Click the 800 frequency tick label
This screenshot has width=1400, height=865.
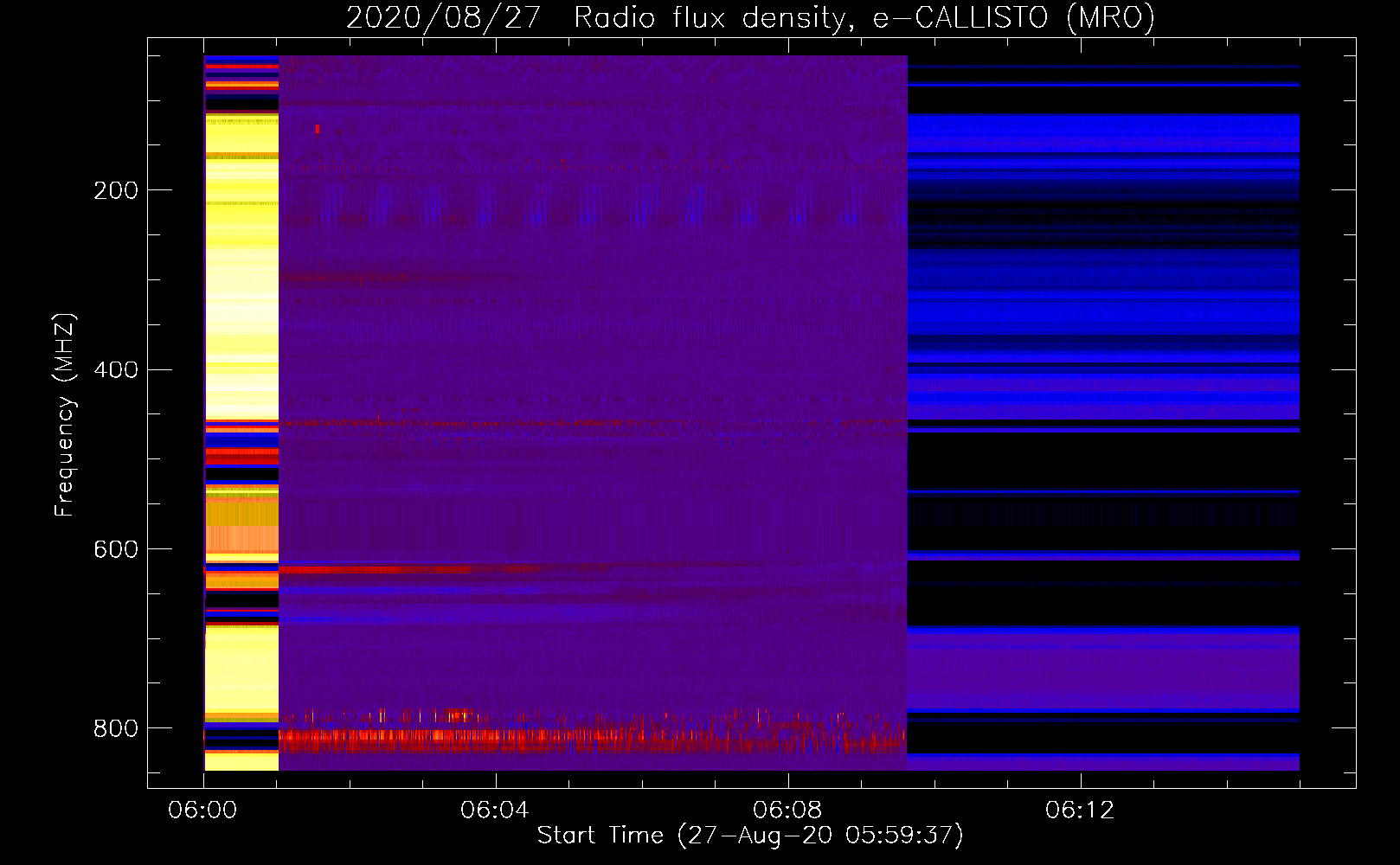coord(116,728)
